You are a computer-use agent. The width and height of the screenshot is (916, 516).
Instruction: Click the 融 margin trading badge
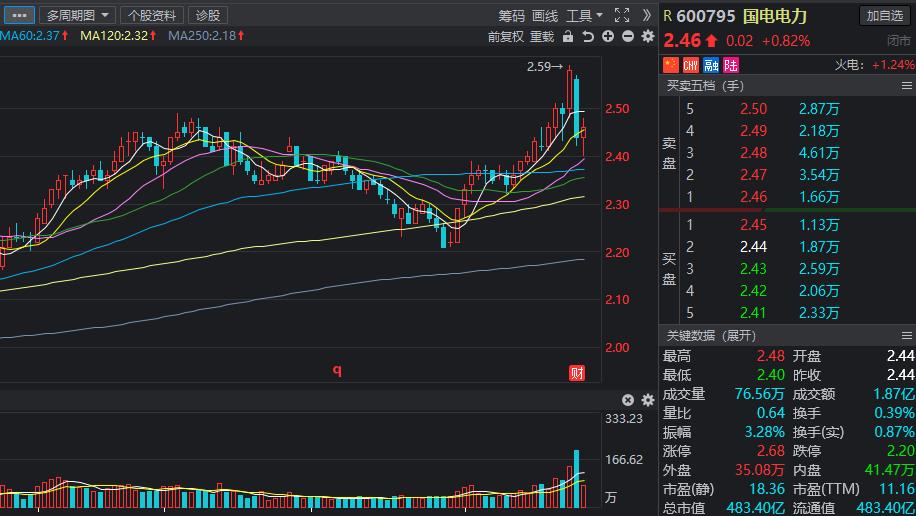711,64
